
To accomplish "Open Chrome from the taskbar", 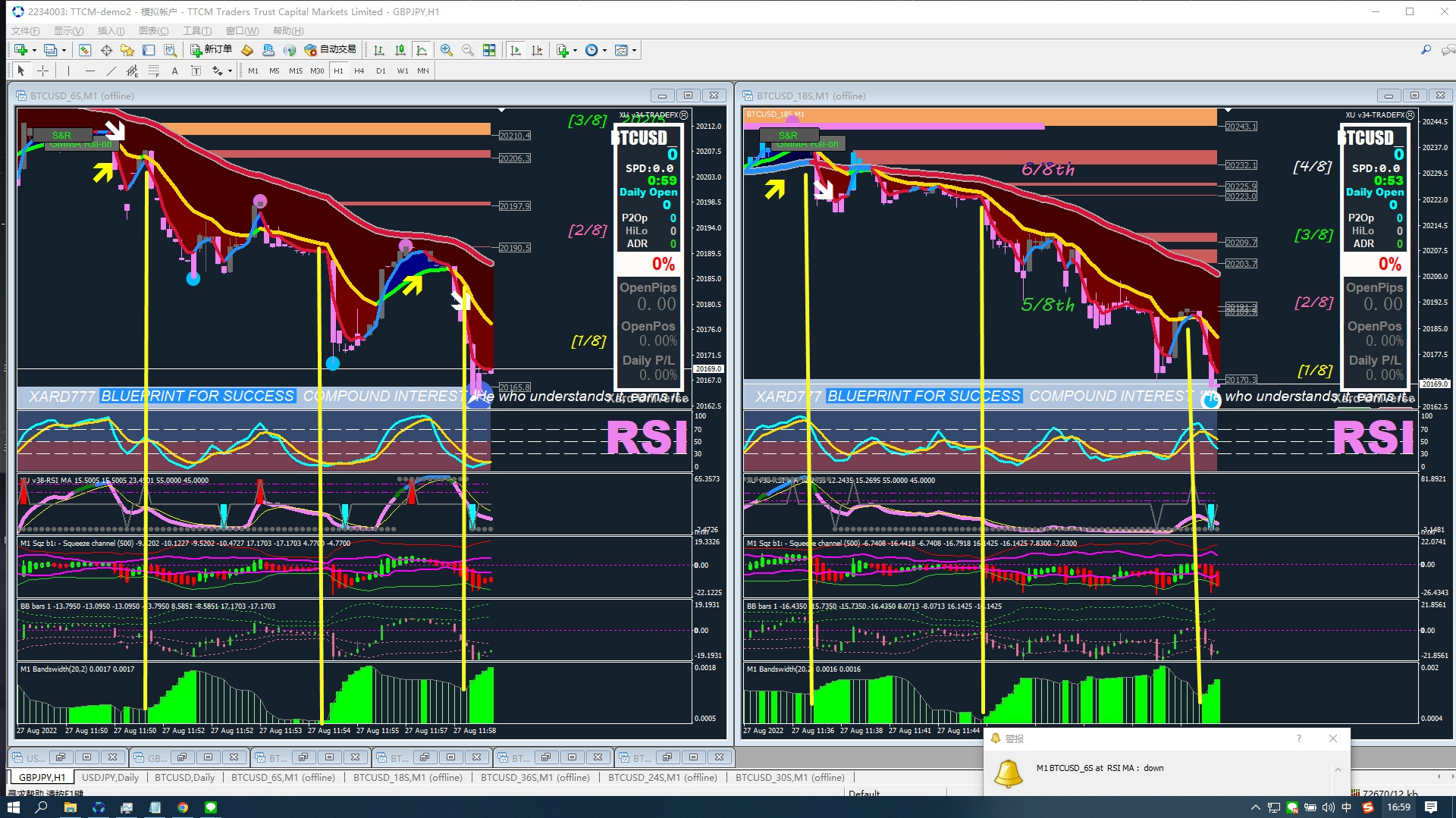I will pos(183,807).
